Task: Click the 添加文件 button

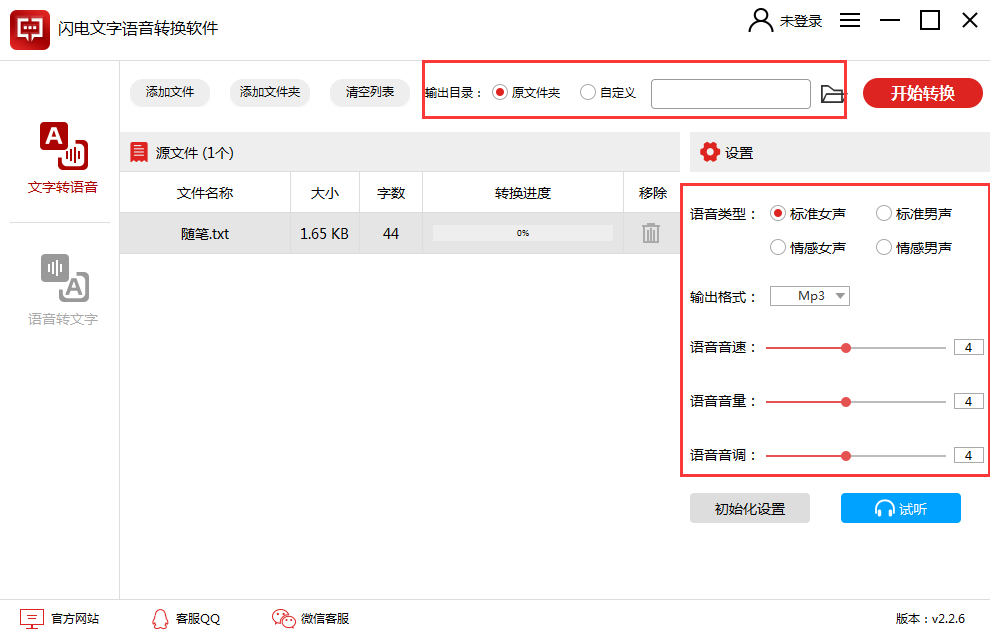Action: coord(169,93)
